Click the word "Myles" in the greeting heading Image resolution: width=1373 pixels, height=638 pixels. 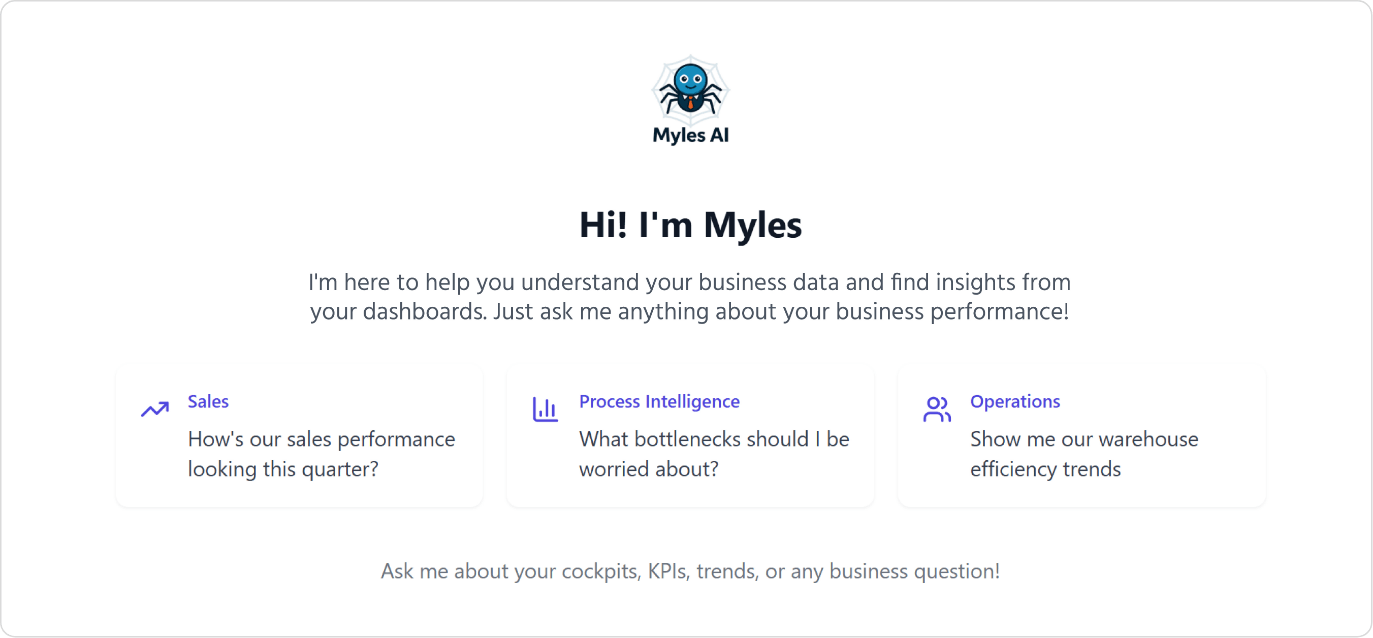[752, 225]
